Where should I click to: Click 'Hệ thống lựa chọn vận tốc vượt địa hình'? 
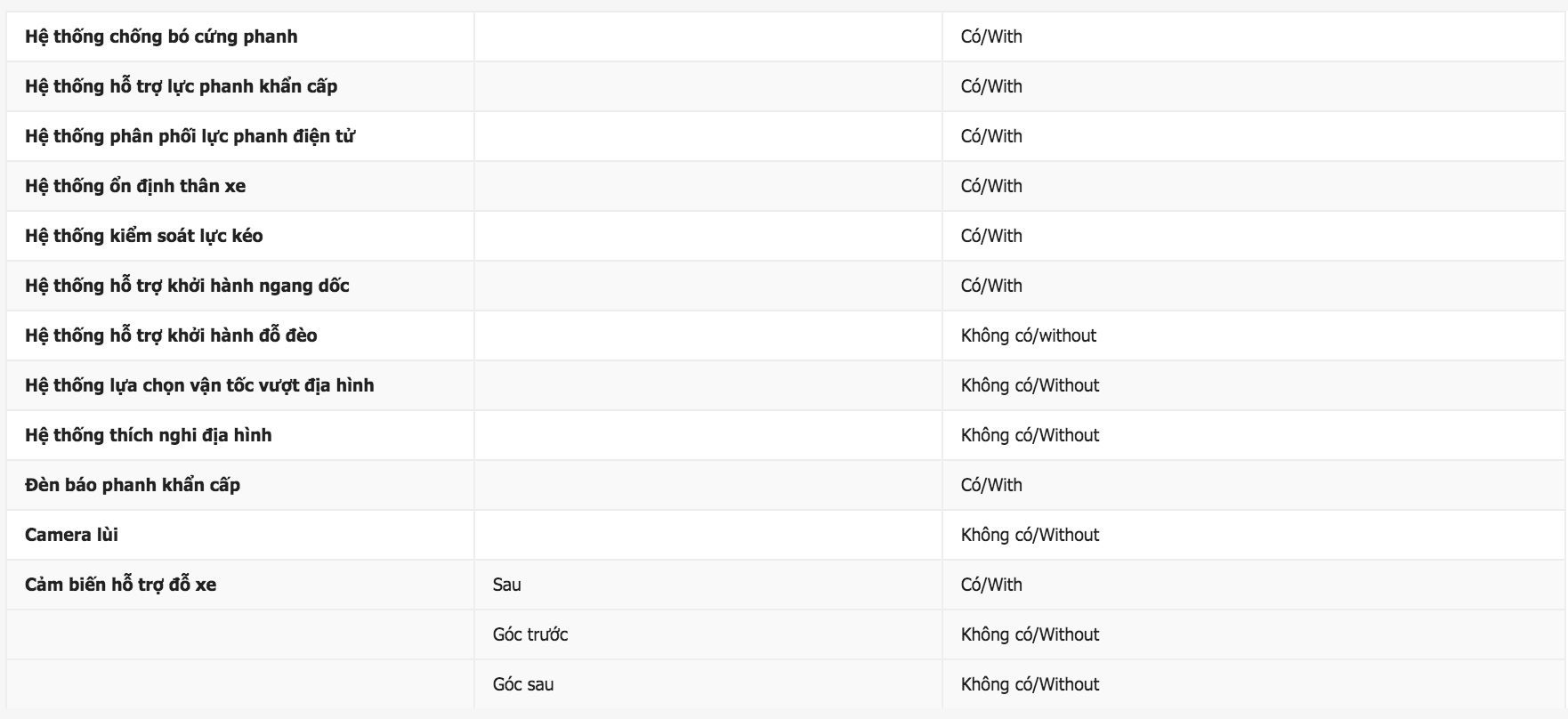[199, 385]
